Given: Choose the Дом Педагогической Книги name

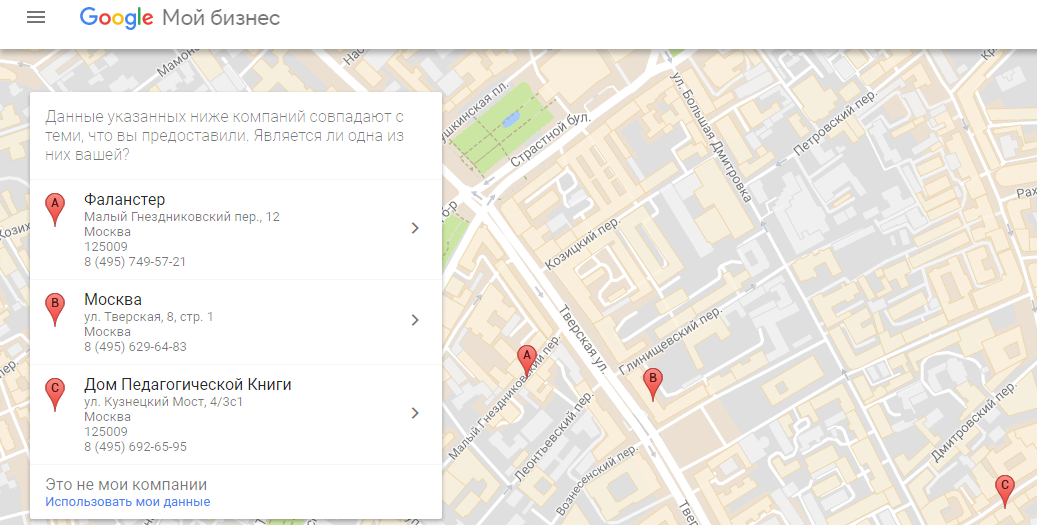Looking at the screenshot, I should (188, 385).
